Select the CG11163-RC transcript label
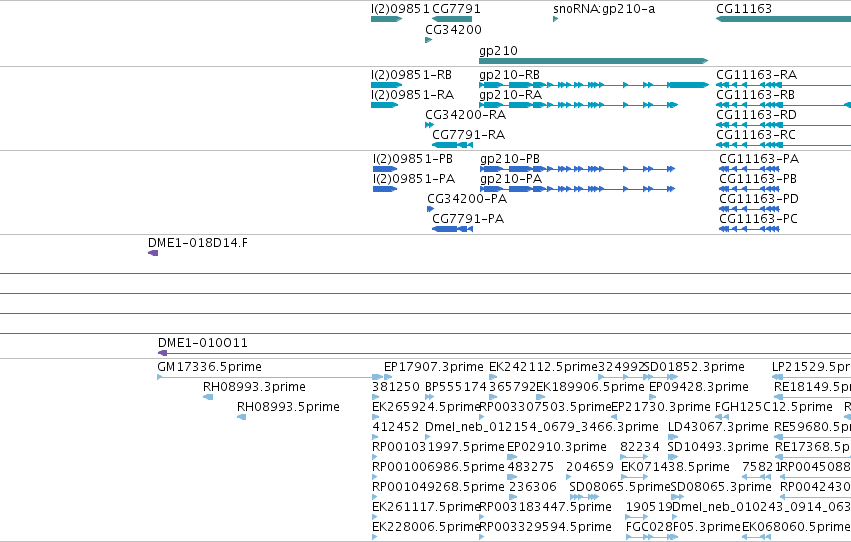 coord(756,135)
